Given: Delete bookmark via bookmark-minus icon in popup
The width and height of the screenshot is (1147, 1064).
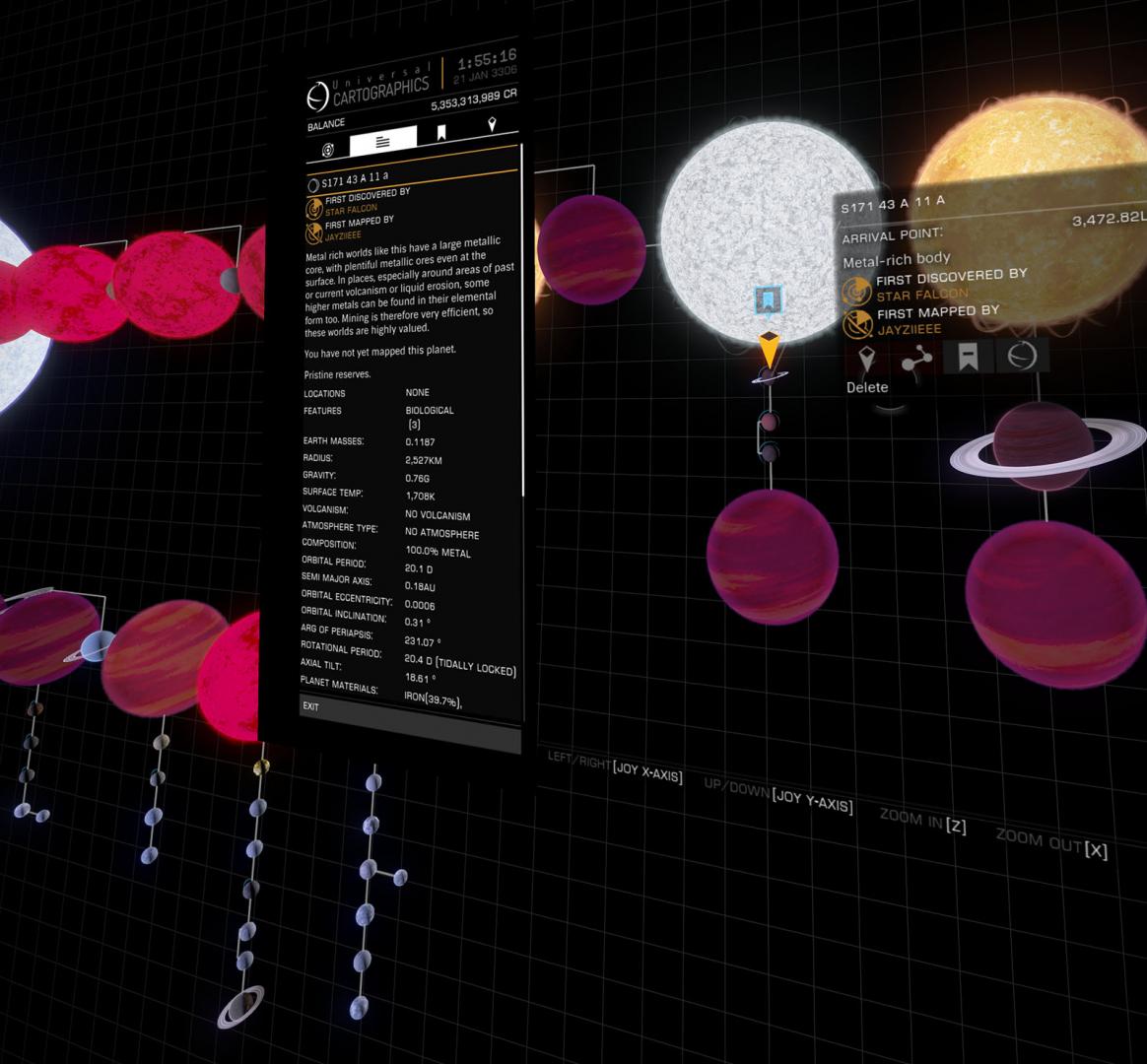Looking at the screenshot, I should tap(968, 357).
